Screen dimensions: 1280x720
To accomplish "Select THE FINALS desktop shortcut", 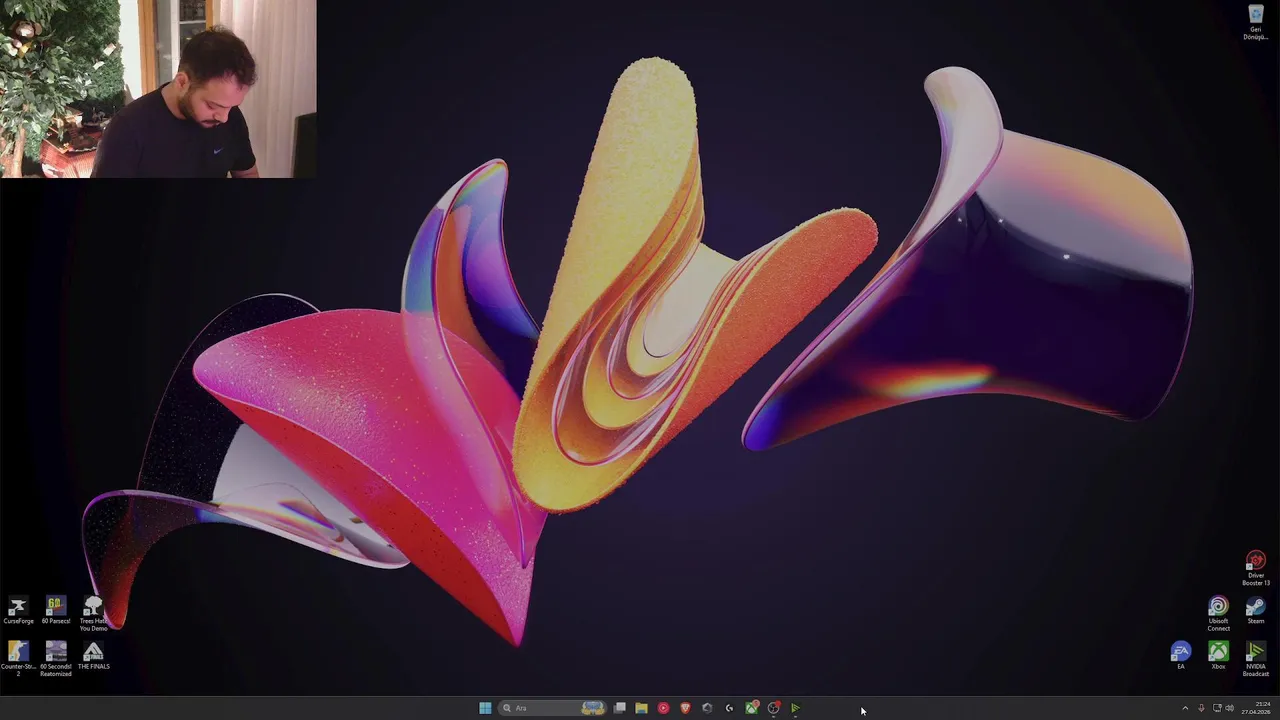I will click(93, 656).
